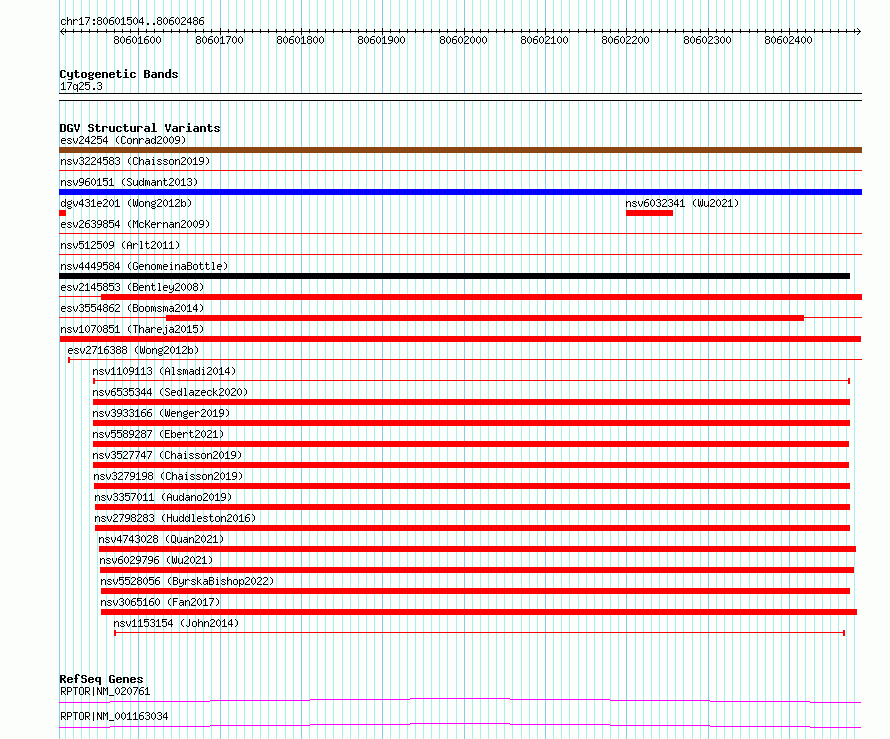
Task: Open nsv512509 (Arlt2011) variant label
Action: coord(120,245)
